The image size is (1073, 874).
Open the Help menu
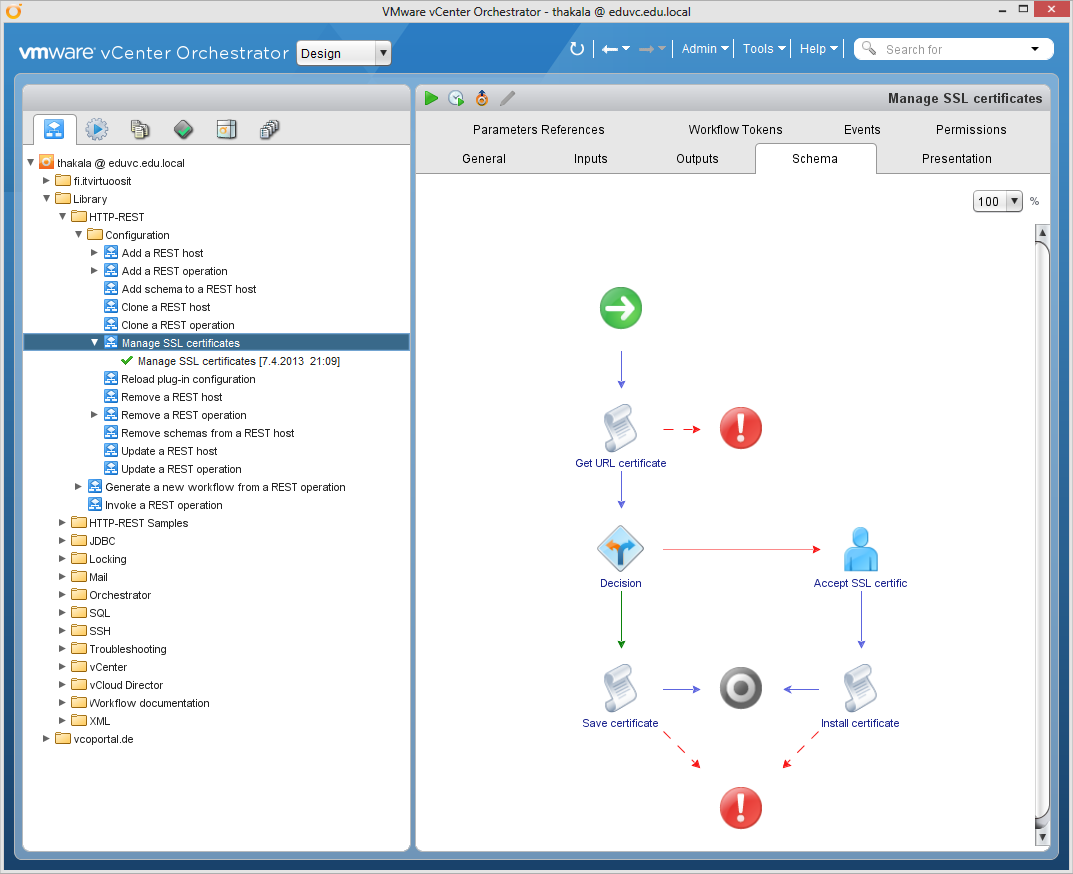(818, 49)
